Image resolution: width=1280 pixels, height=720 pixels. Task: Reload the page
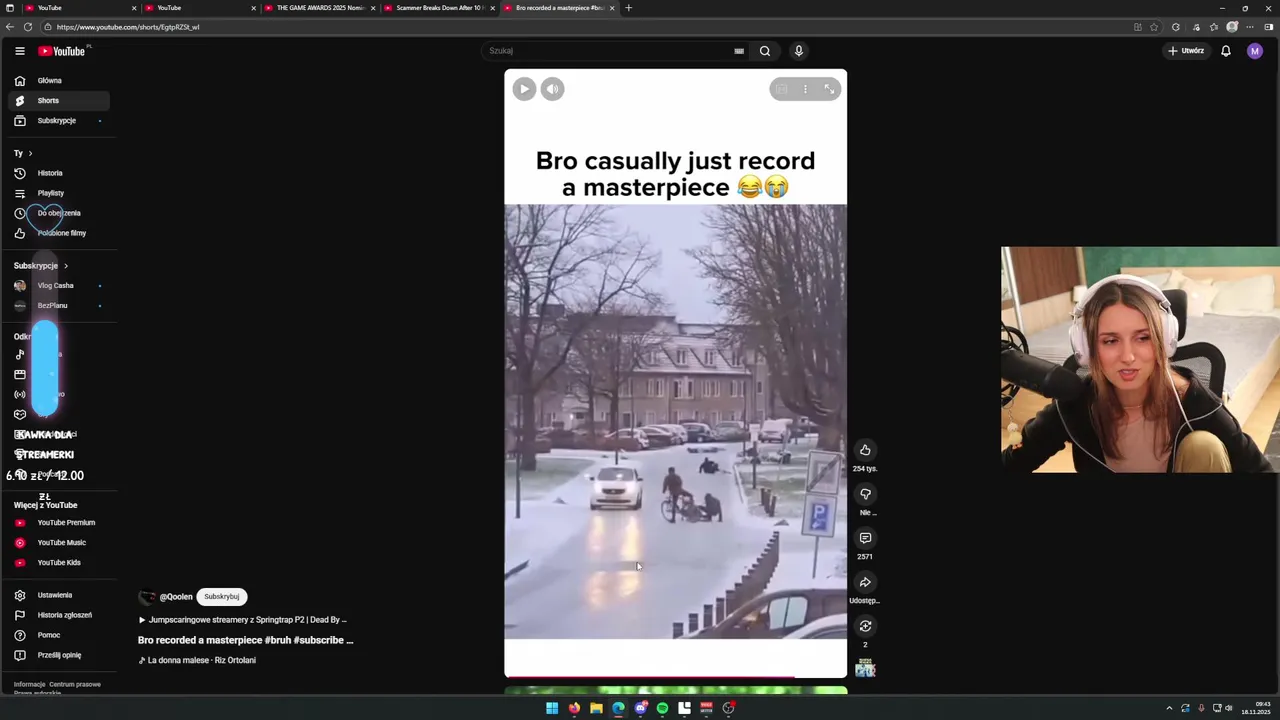click(28, 27)
